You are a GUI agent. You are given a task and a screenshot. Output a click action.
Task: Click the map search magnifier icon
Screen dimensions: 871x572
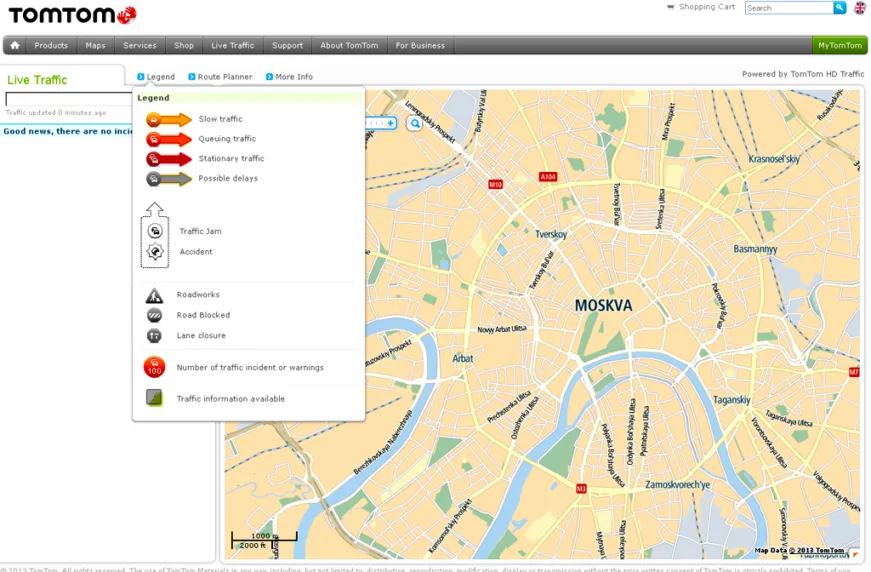click(414, 123)
